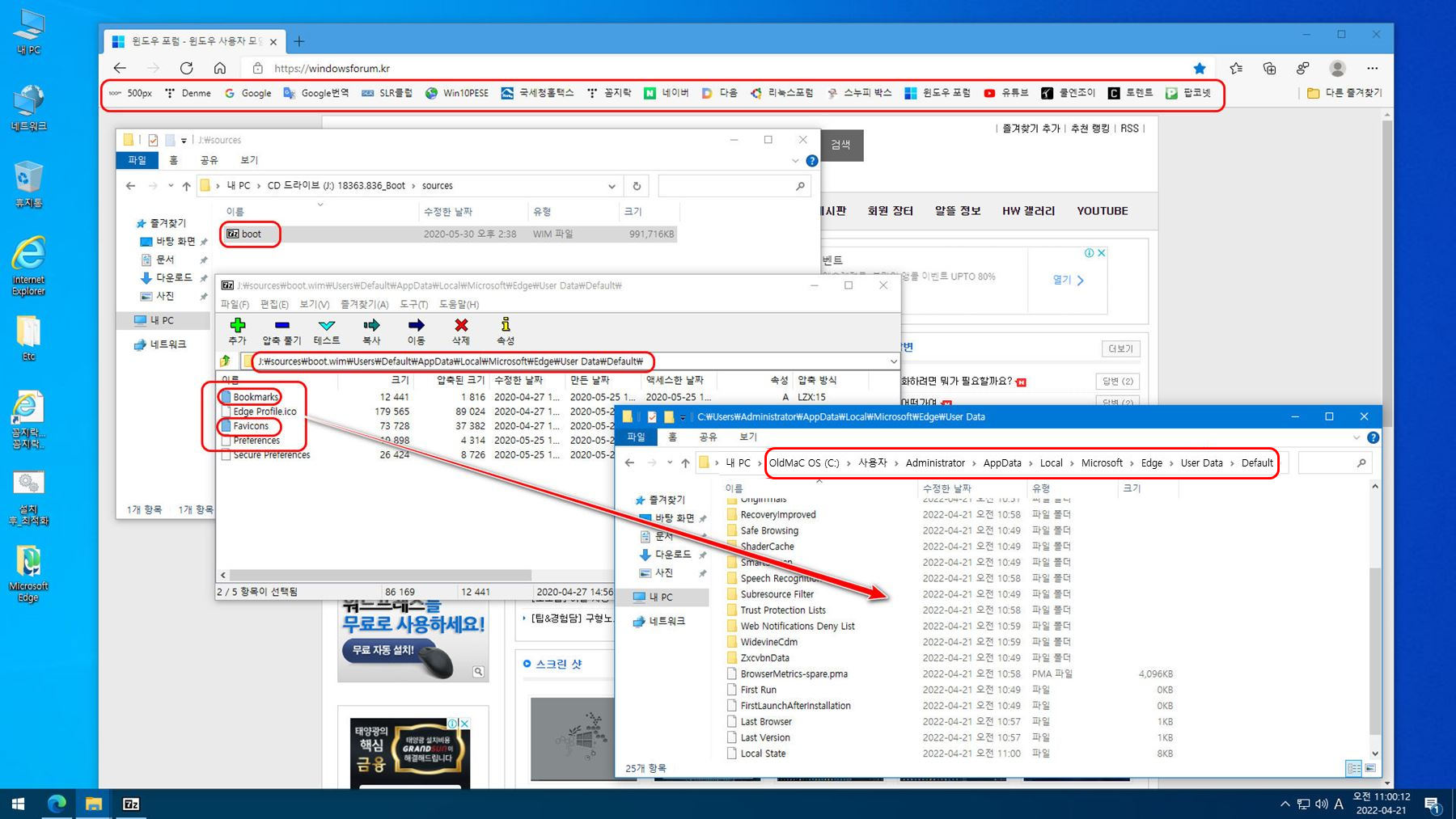
Task: Select the Favicons file in 7-Zip
Action: tap(251, 426)
